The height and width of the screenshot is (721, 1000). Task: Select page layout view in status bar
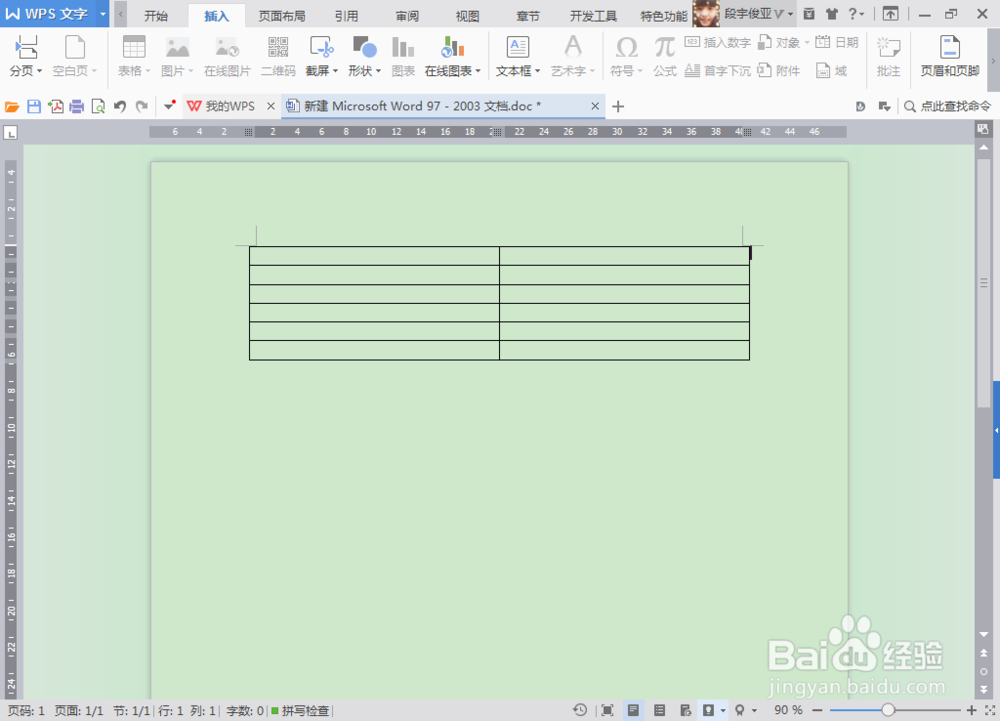click(x=633, y=710)
